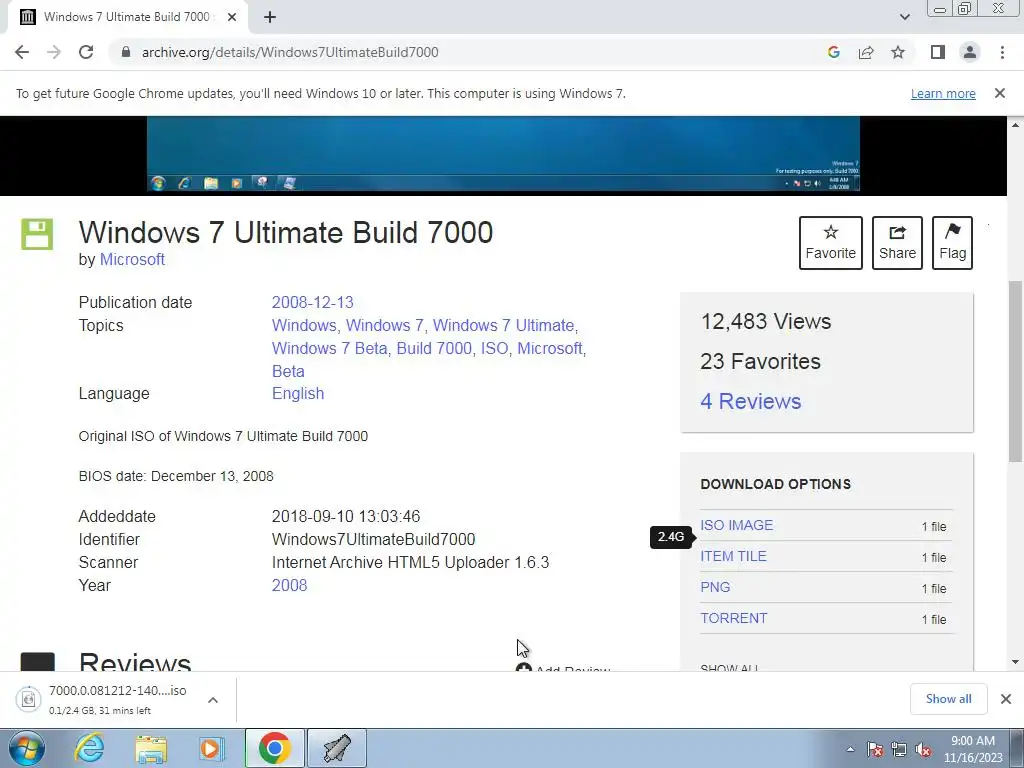Image resolution: width=1024 pixels, height=768 pixels.
Task: Click the page vertical scrollbar thumb
Action: click(1015, 370)
